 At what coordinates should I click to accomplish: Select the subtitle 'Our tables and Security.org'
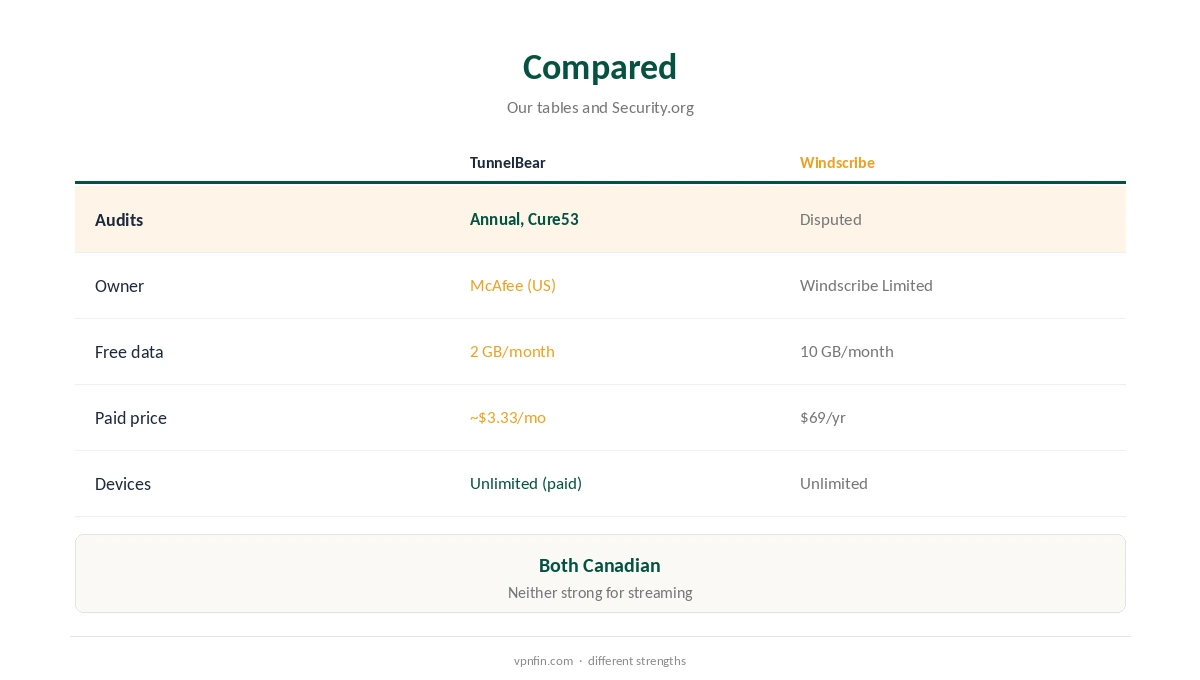[x=600, y=107]
